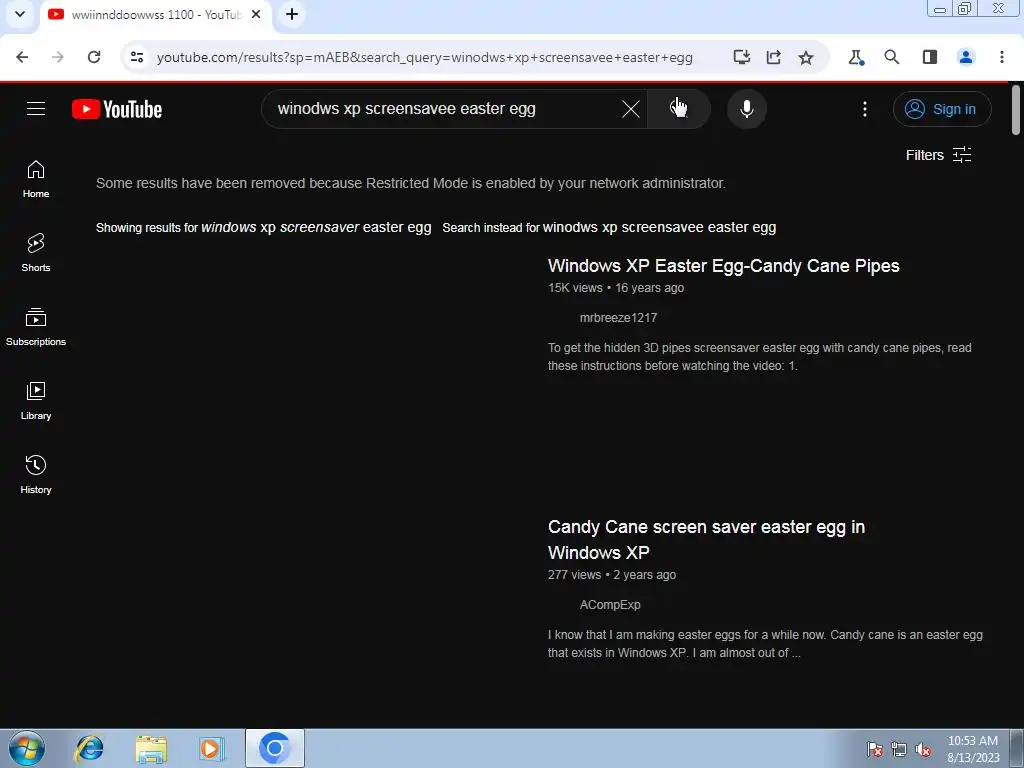The image size is (1024, 768).
Task: Open Candy Cane screen saver easter egg video
Action: click(706, 539)
